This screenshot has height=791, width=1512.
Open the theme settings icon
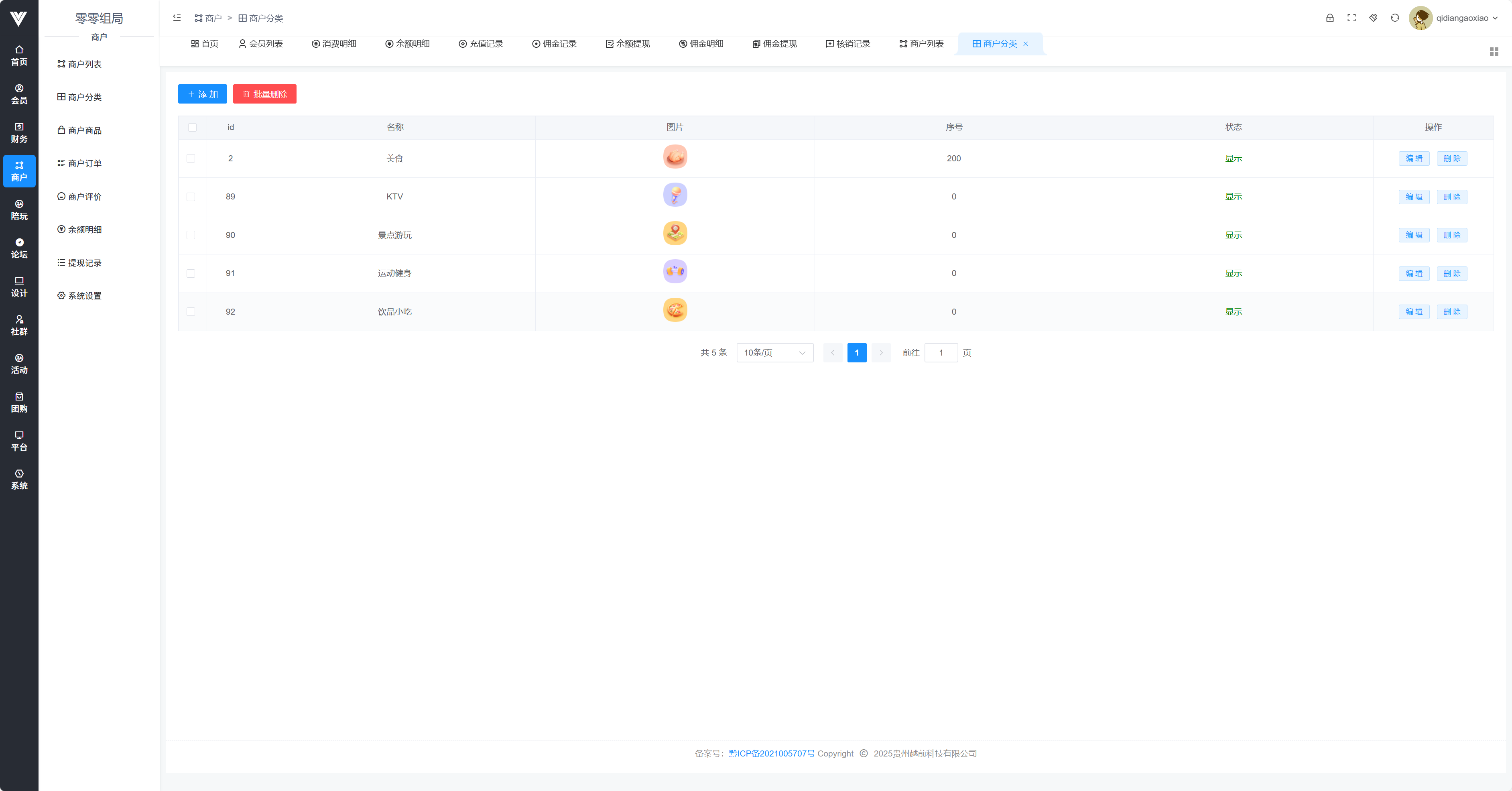[1373, 18]
